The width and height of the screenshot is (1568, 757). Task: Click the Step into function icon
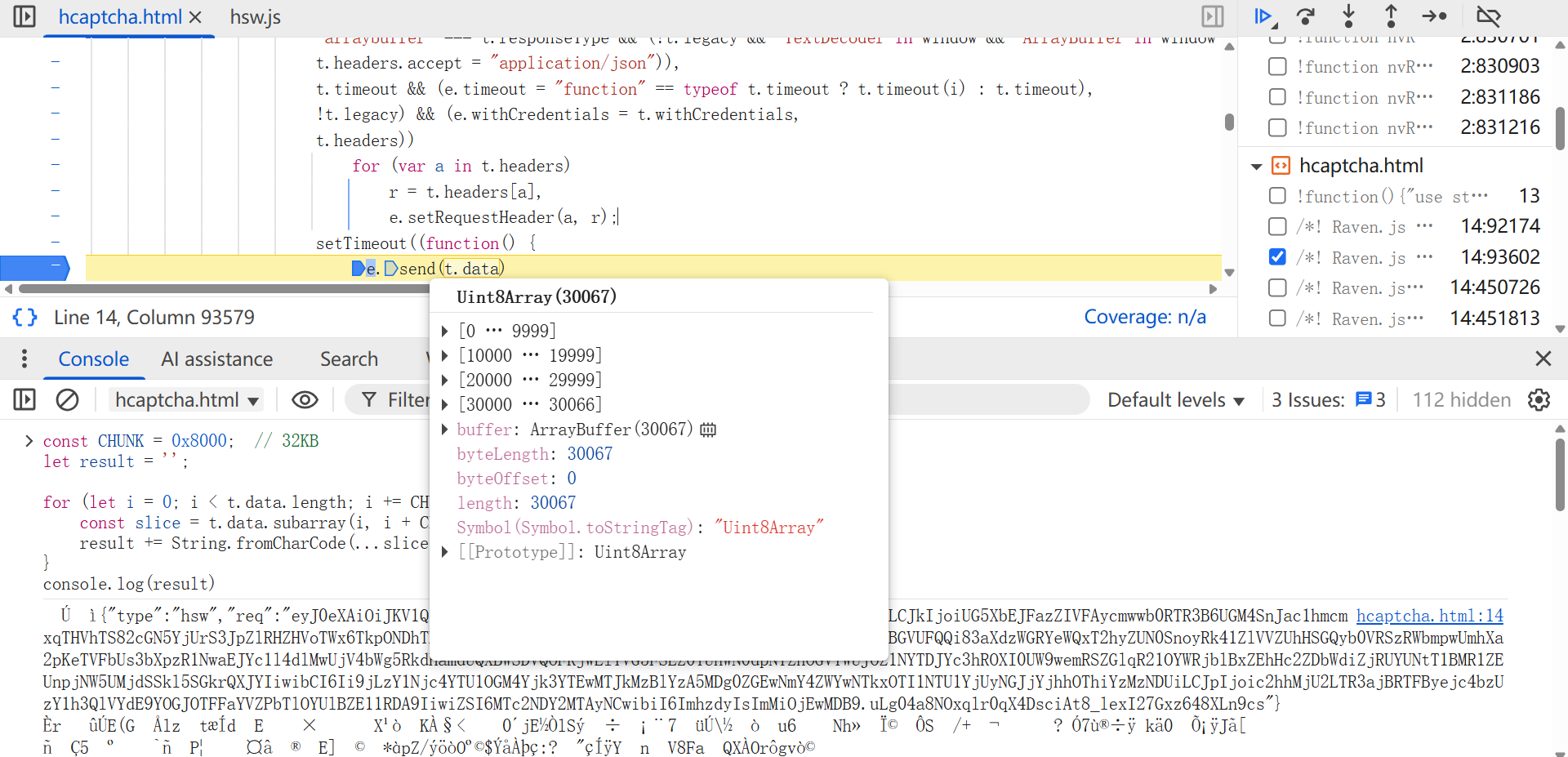click(1348, 16)
